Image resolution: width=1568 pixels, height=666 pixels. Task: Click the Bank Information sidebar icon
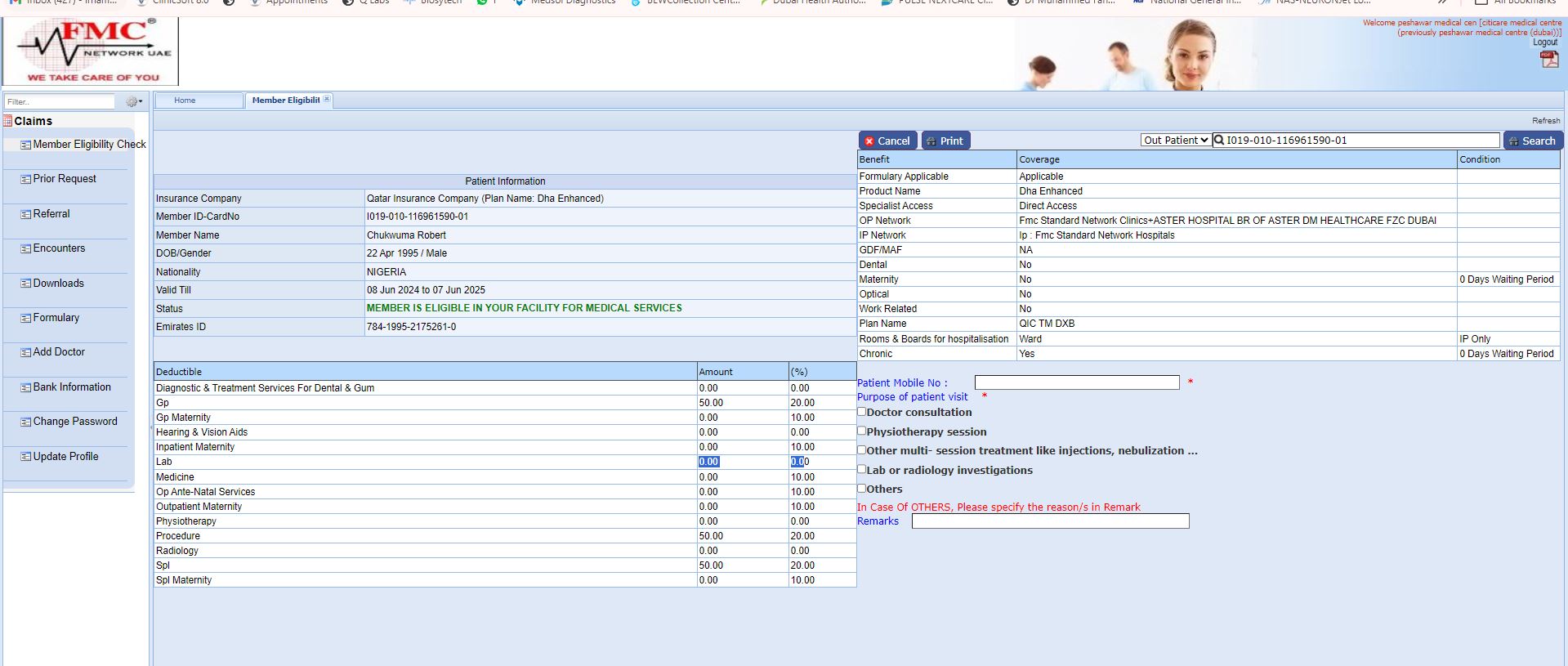click(25, 387)
